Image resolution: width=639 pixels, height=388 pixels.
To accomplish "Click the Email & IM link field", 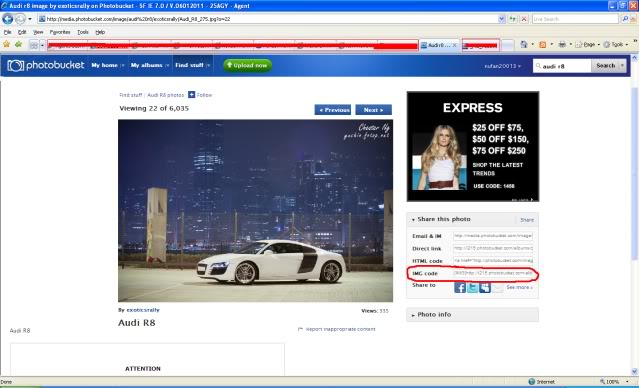I will pyautogui.click(x=493, y=236).
